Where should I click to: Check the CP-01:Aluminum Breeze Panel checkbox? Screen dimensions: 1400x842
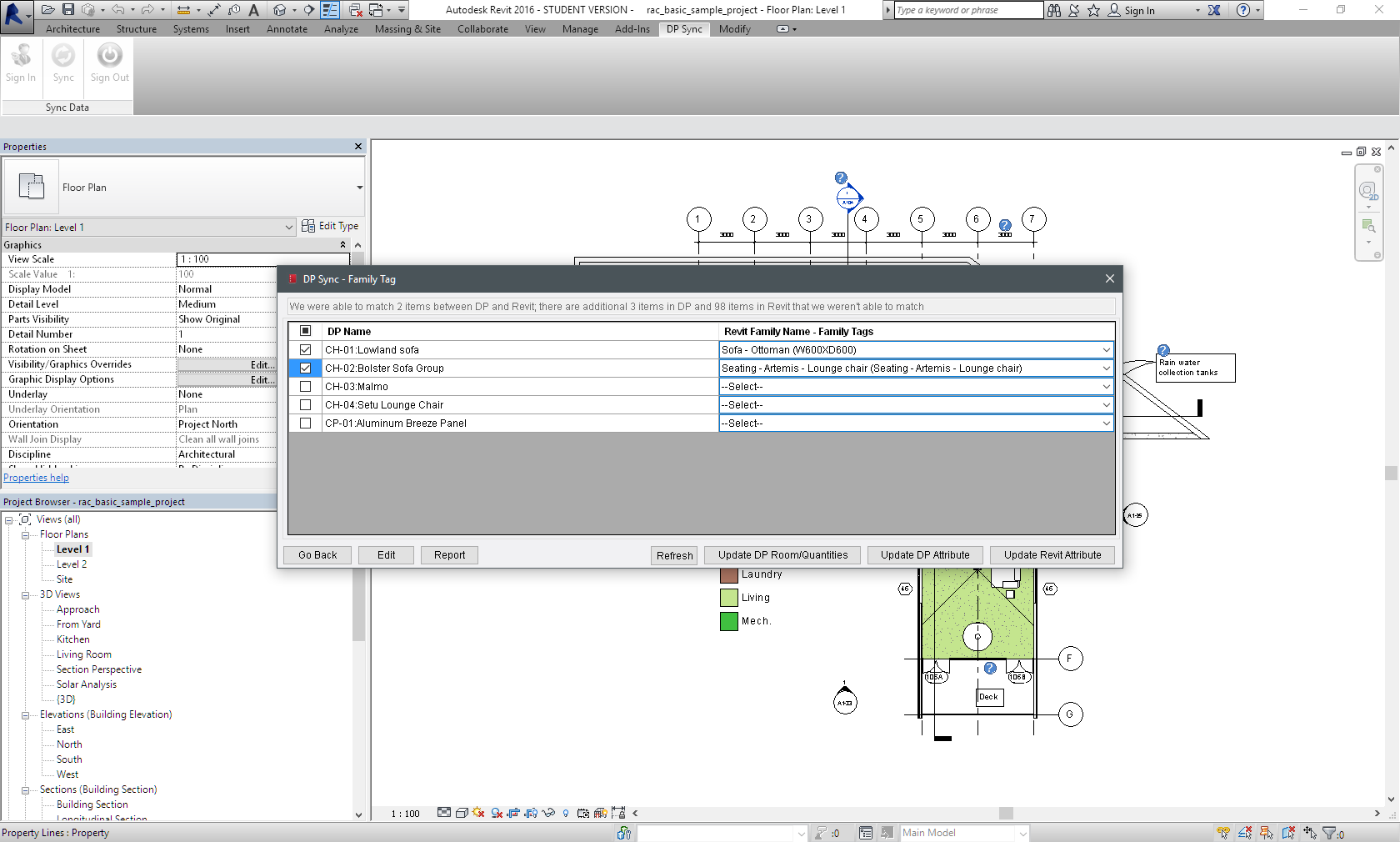coord(305,424)
